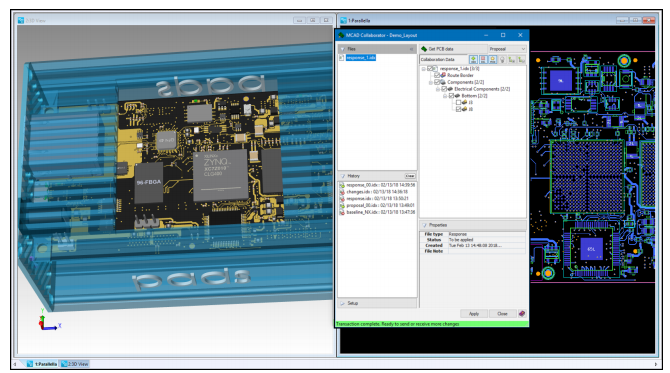Collapse the Components tree node
Image resolution: width=670 pixels, height=373 pixels.
pos(431,82)
